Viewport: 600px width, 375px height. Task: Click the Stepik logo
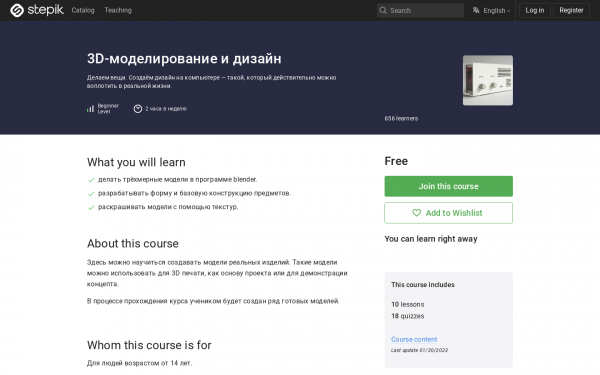pos(37,10)
